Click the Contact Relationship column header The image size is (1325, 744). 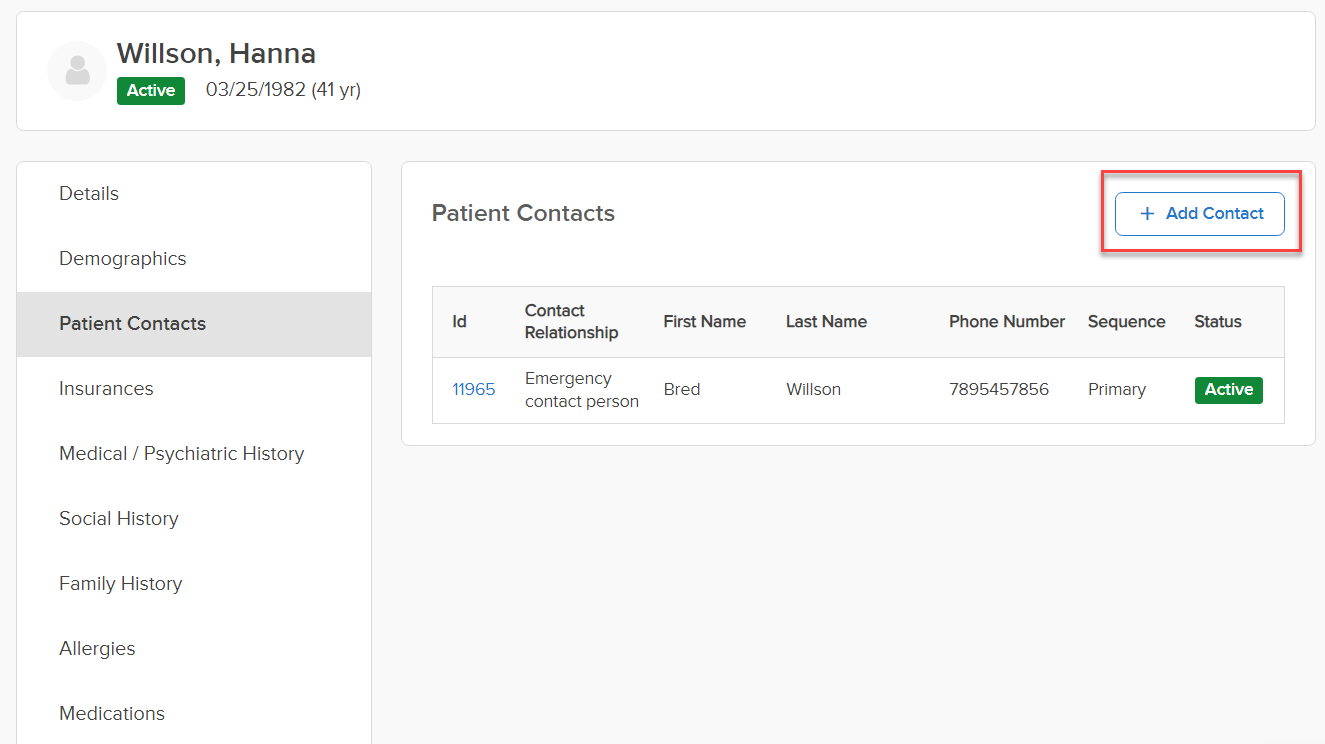pos(571,322)
